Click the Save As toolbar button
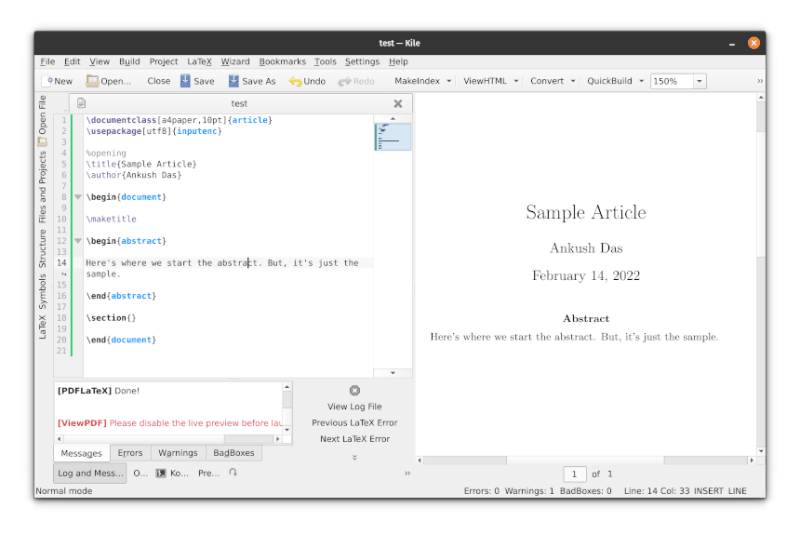Image resolution: width=800 pixels, height=534 pixels. pos(251,81)
